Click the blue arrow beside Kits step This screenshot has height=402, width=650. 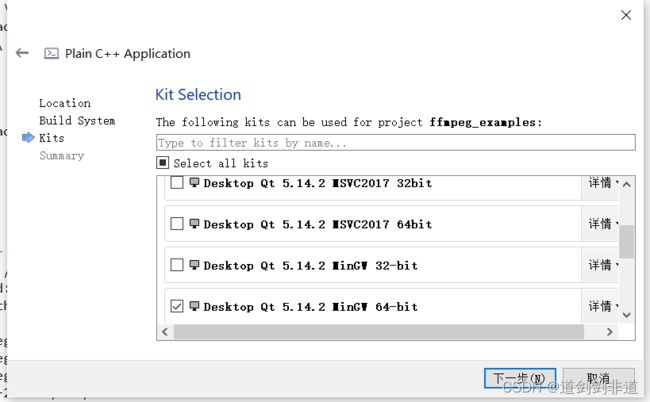28,138
